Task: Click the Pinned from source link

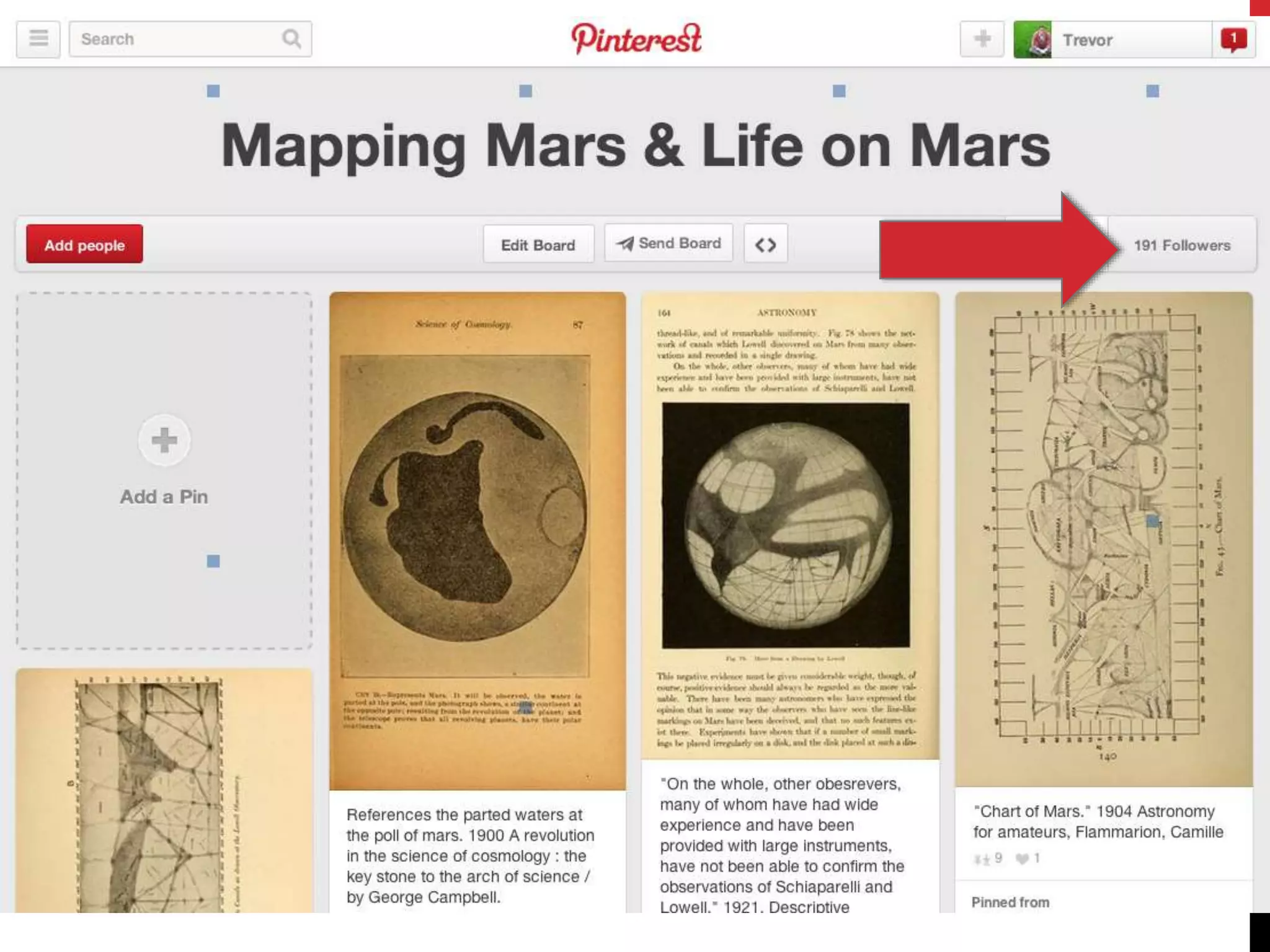Action: (1010, 902)
